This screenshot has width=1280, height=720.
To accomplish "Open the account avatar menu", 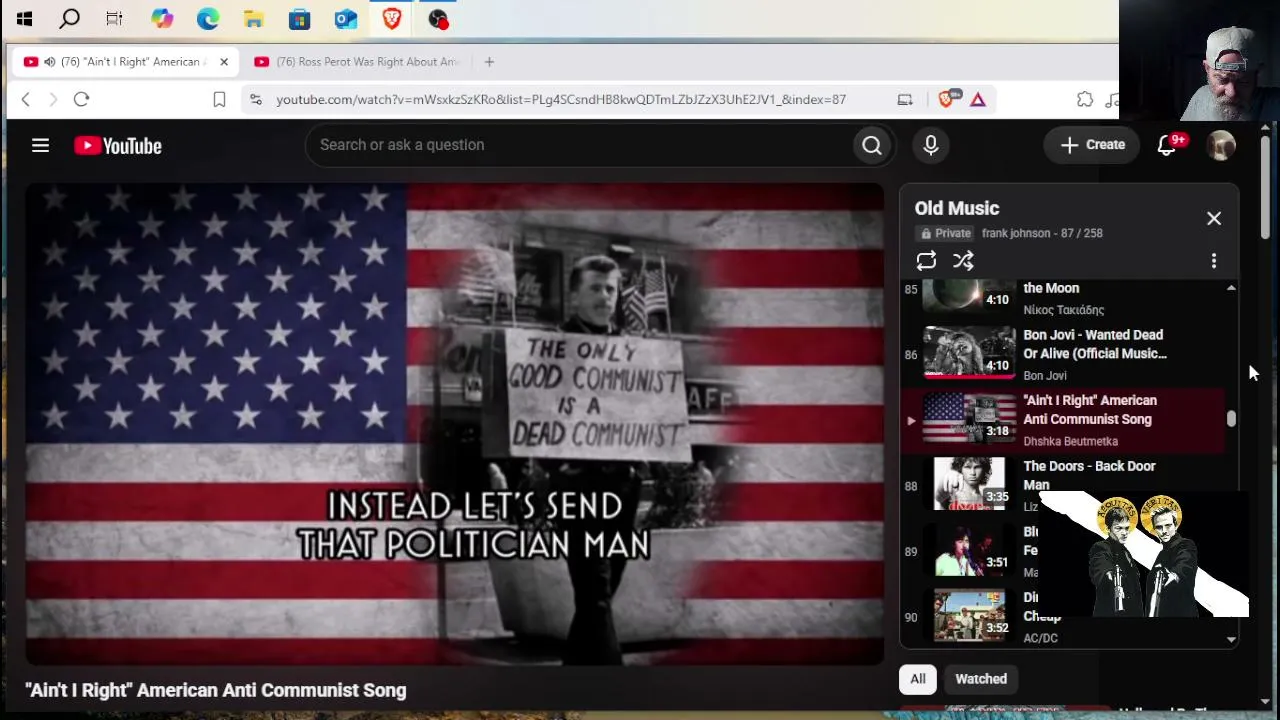I will click(1221, 145).
